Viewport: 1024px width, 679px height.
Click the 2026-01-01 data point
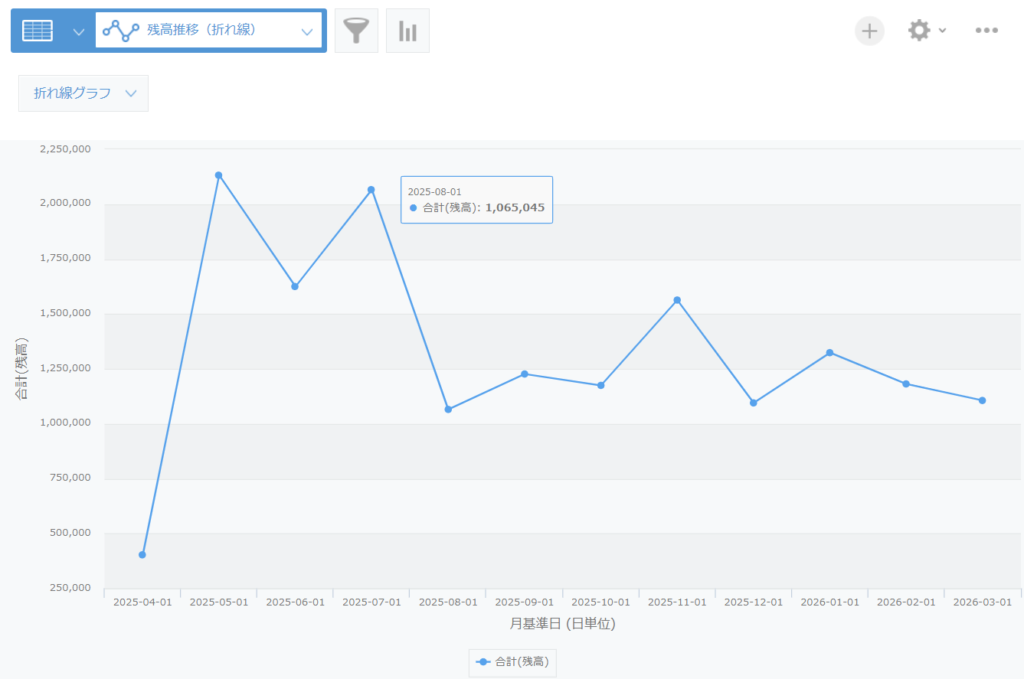pos(829,352)
